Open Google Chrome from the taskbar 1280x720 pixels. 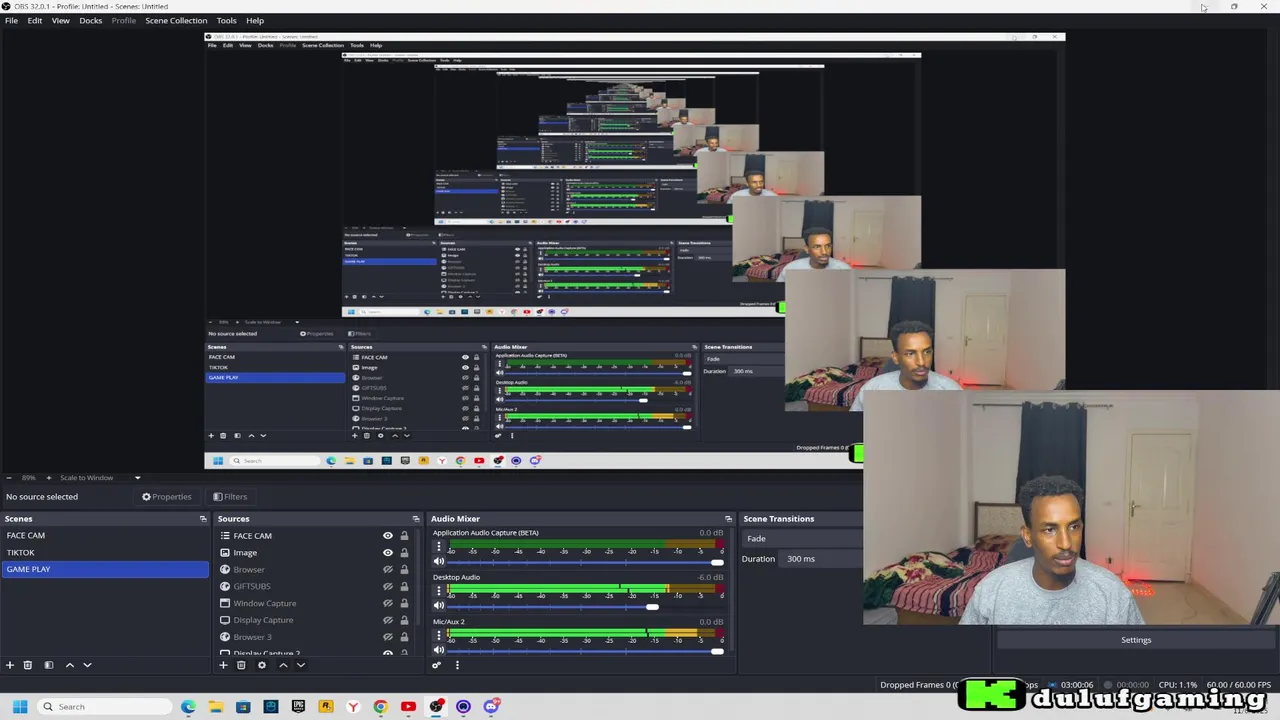380,707
